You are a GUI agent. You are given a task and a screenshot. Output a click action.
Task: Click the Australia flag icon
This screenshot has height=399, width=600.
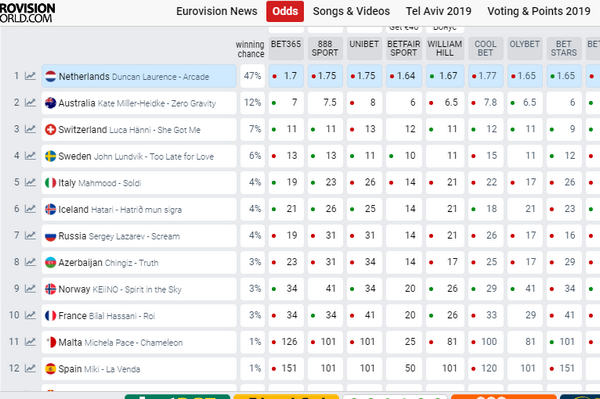tap(51, 103)
